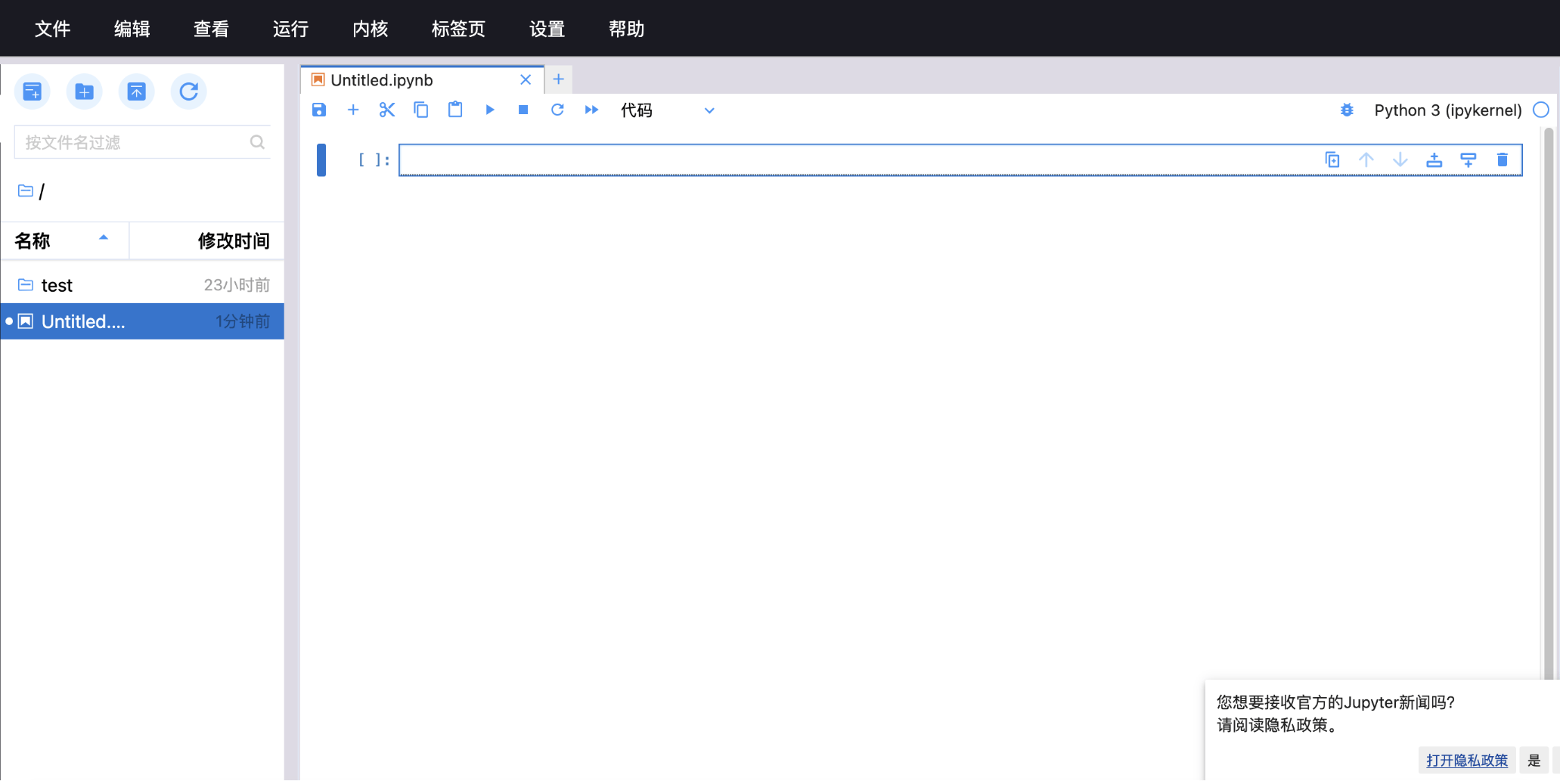Image resolution: width=1560 pixels, height=784 pixels.
Task: Click the kernel status circle indicator
Action: 1540,110
